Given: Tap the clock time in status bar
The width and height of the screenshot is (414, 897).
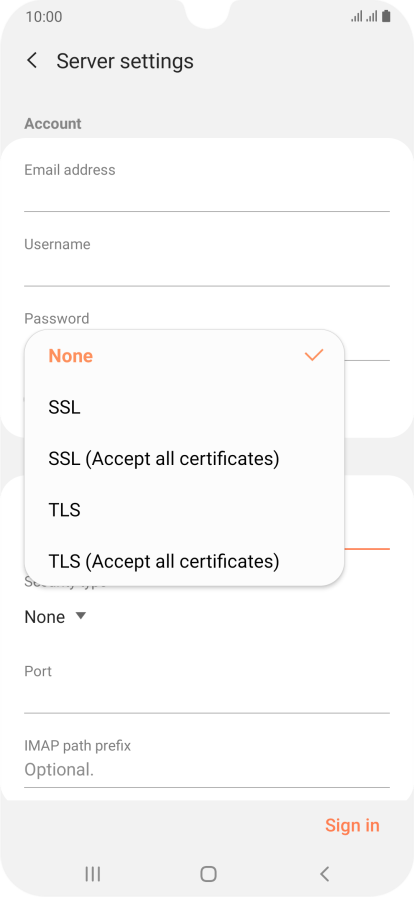Looking at the screenshot, I should pyautogui.click(x=44, y=17).
